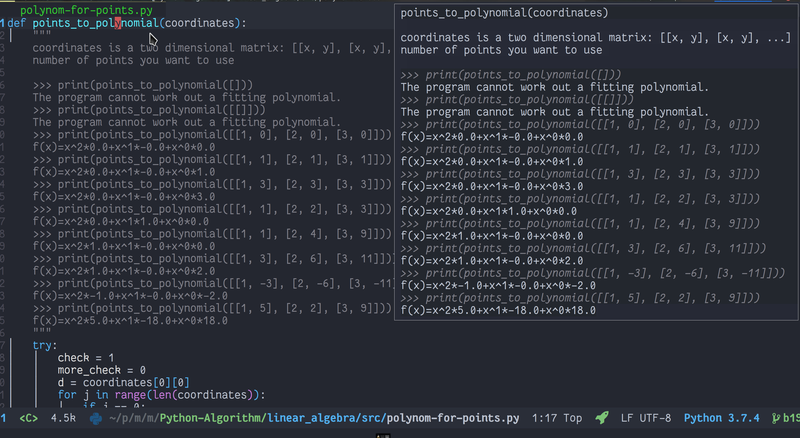Click the coordinates parameter in def line
This screenshot has height=438, width=800.
(x=199, y=23)
